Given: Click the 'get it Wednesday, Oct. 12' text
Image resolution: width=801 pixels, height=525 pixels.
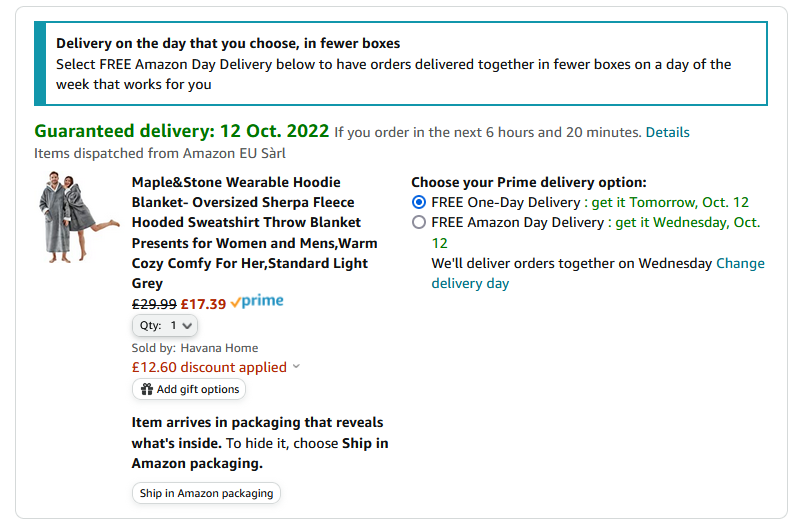Looking at the screenshot, I should (x=687, y=222).
